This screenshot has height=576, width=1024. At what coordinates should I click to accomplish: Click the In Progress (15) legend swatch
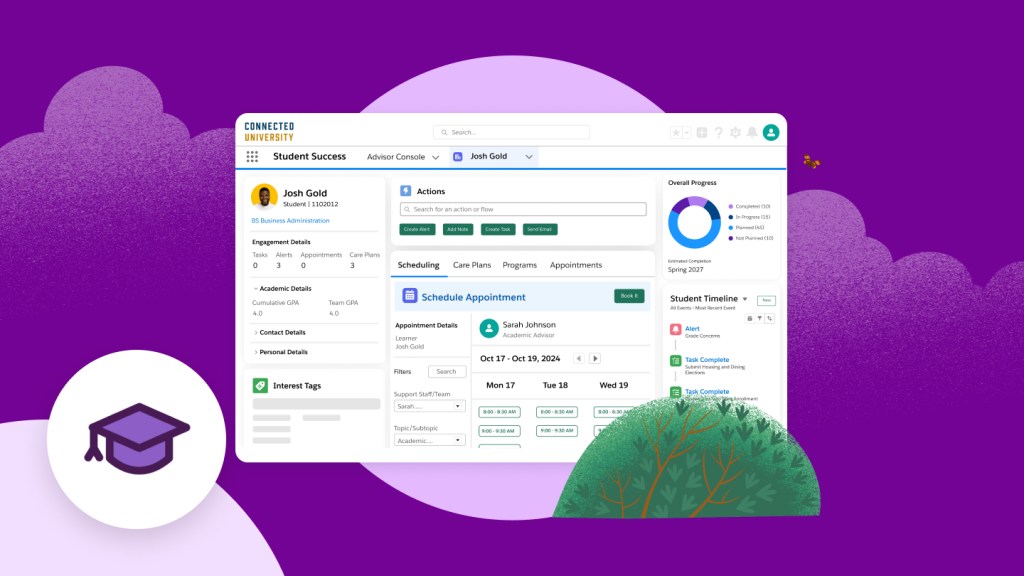[731, 217]
